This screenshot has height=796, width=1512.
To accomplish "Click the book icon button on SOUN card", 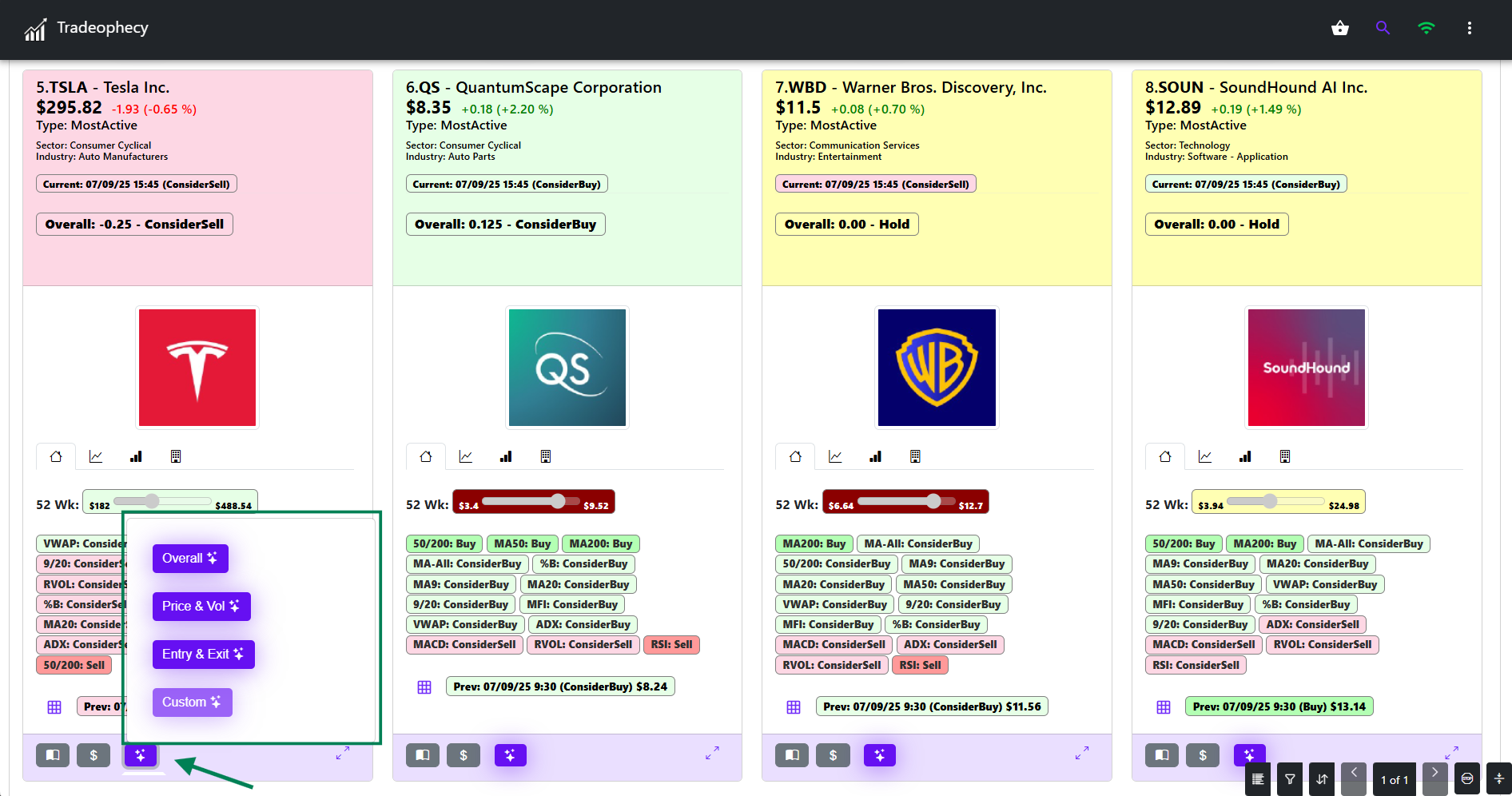I will 1162,755.
